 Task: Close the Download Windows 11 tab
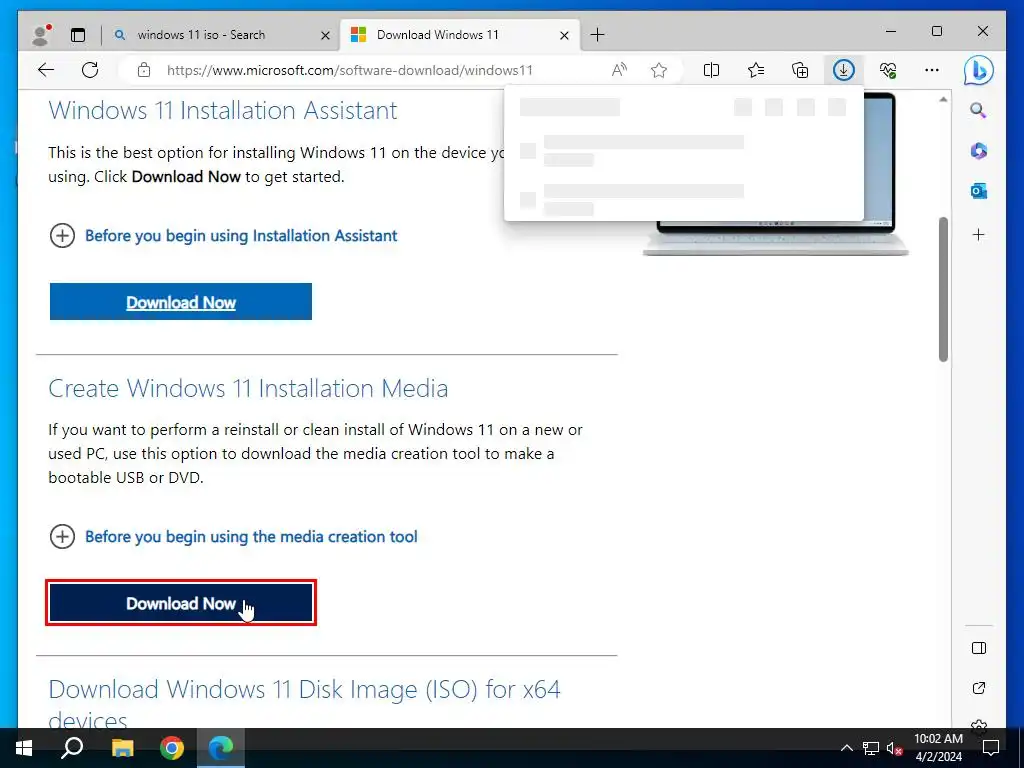pyautogui.click(x=564, y=35)
